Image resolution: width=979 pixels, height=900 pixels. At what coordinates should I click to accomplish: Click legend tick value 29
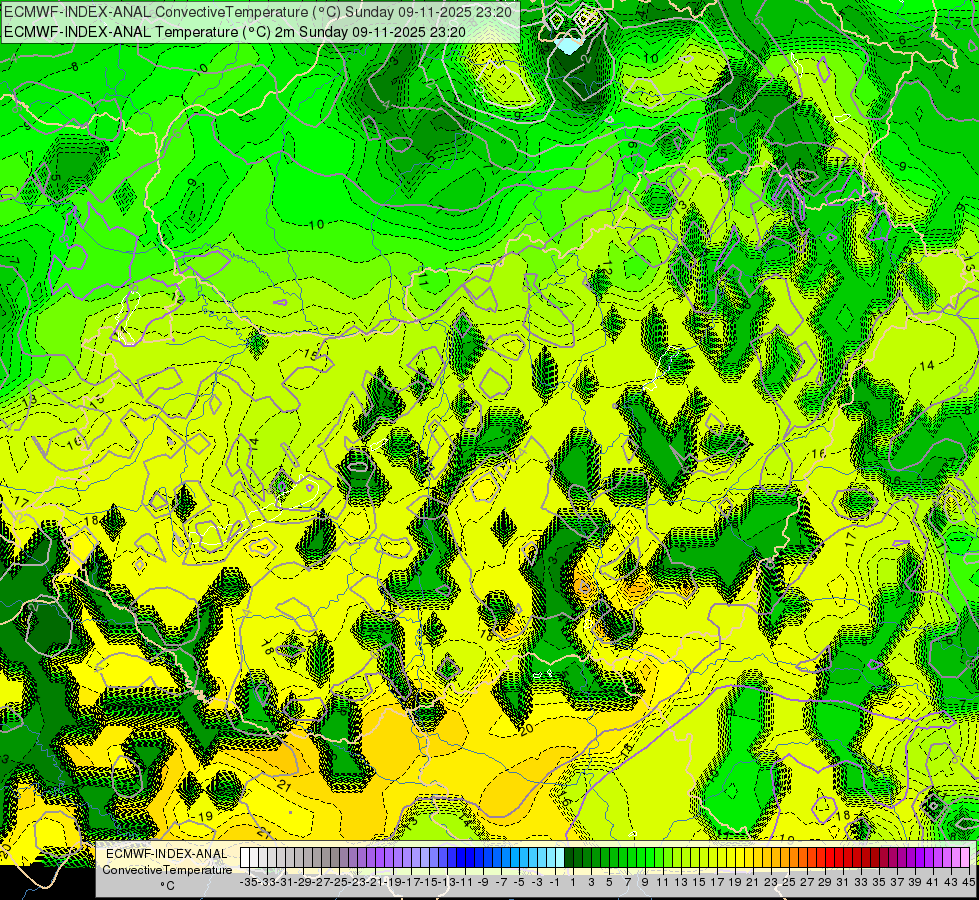click(x=825, y=882)
